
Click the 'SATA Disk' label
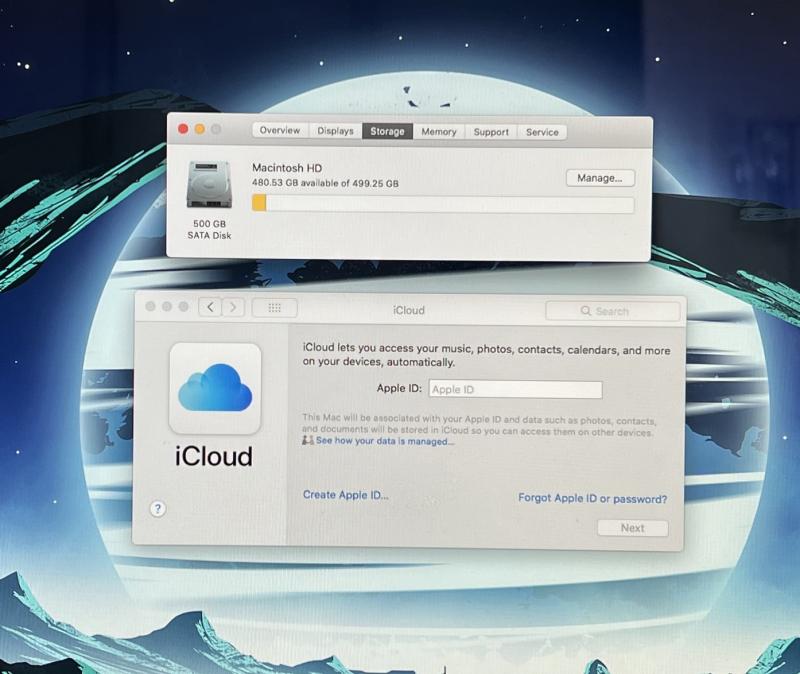pyautogui.click(x=209, y=235)
